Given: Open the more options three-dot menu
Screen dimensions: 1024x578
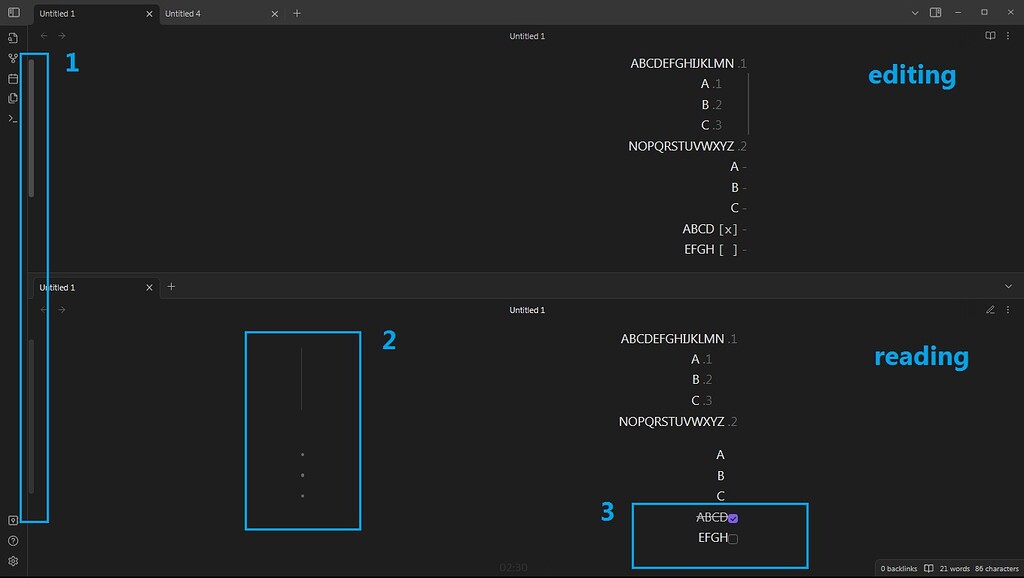Looking at the screenshot, I should tap(1008, 35).
